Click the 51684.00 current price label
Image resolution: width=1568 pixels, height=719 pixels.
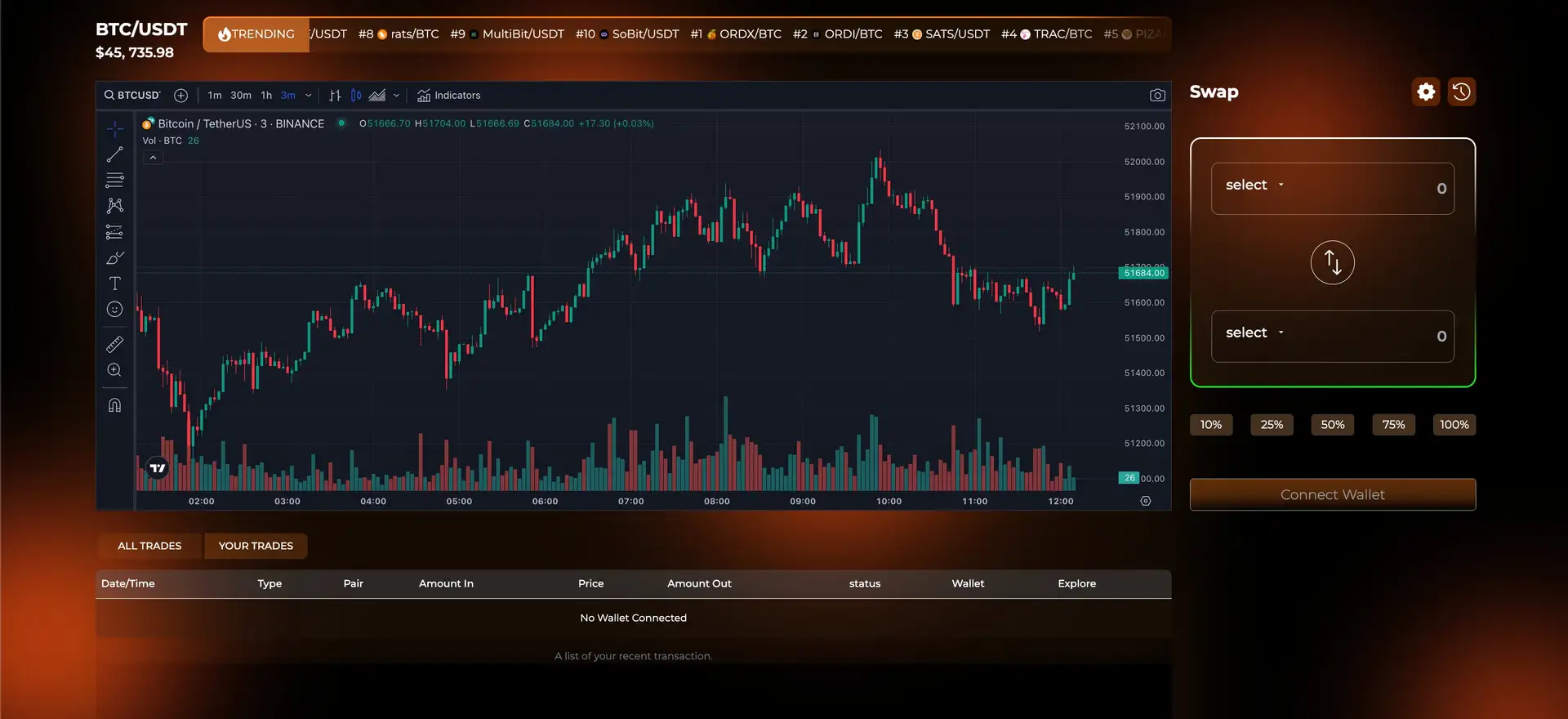click(1143, 273)
